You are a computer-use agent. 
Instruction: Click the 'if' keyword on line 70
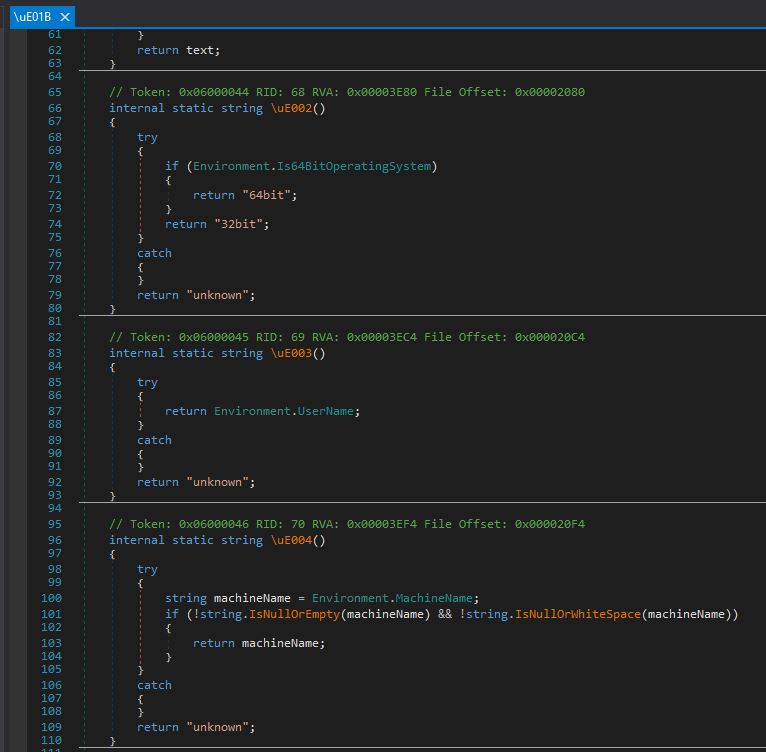172,166
